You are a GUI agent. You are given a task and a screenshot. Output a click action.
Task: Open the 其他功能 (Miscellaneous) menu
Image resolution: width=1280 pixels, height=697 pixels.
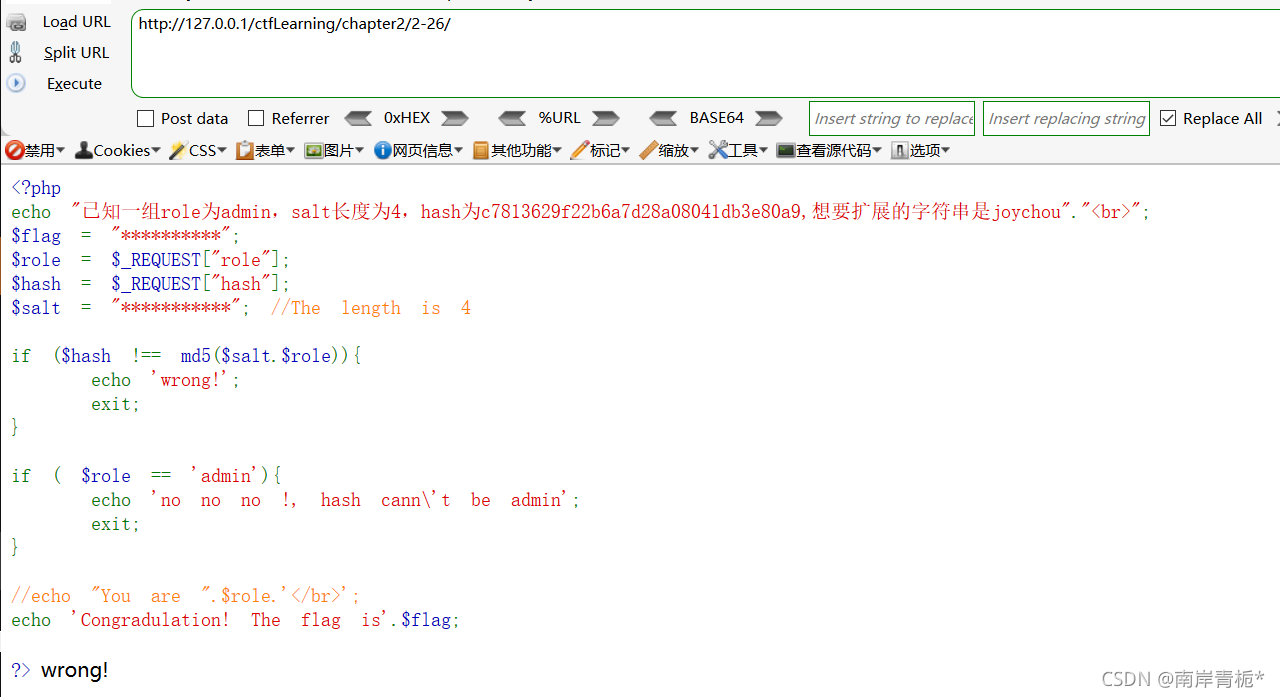tap(517, 150)
